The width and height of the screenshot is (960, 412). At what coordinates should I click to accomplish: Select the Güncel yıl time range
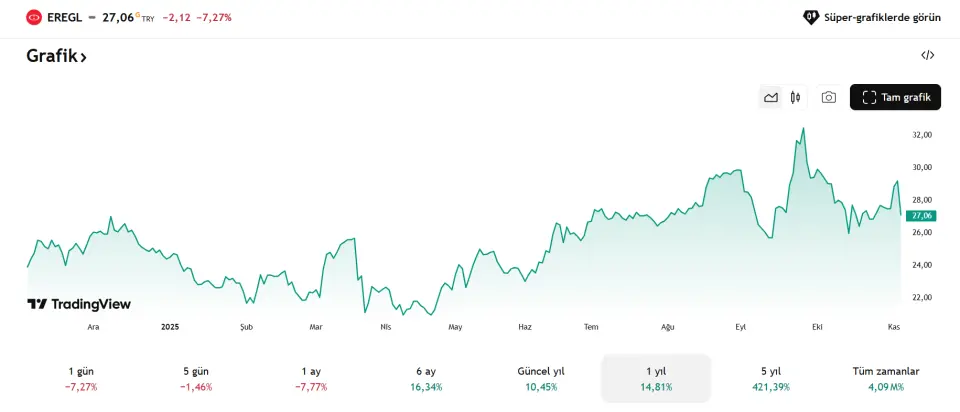(x=541, y=378)
